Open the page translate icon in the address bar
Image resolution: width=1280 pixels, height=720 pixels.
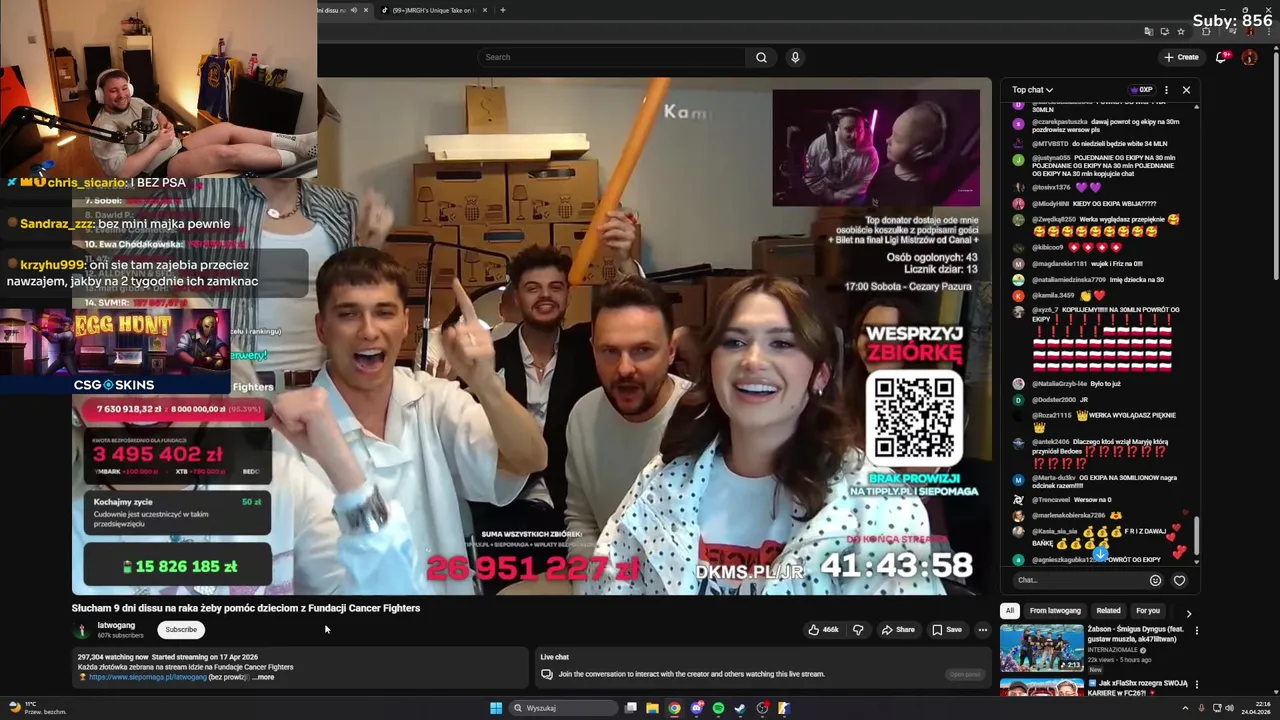tap(1149, 31)
